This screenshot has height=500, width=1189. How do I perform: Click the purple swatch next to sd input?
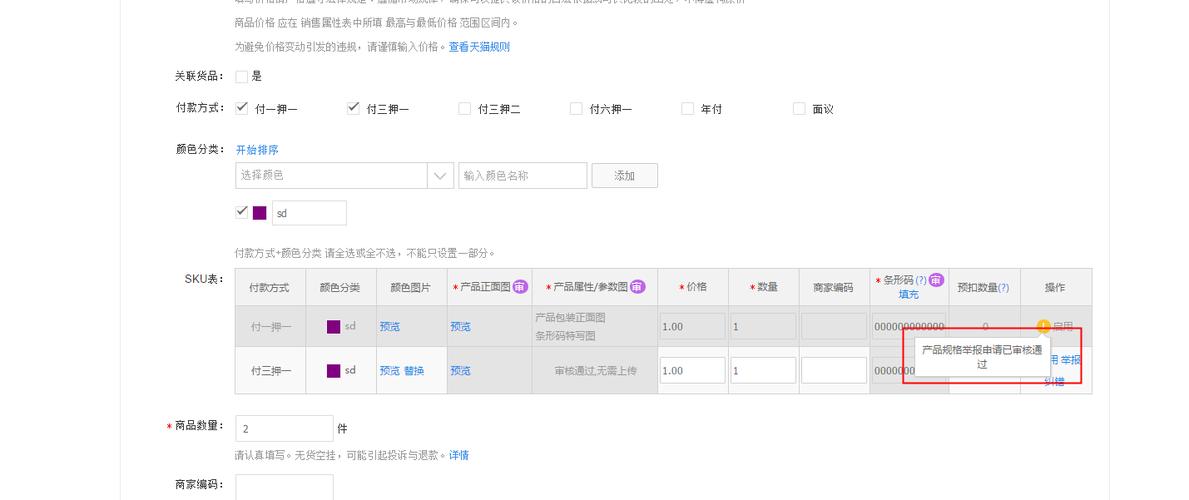tap(259, 213)
